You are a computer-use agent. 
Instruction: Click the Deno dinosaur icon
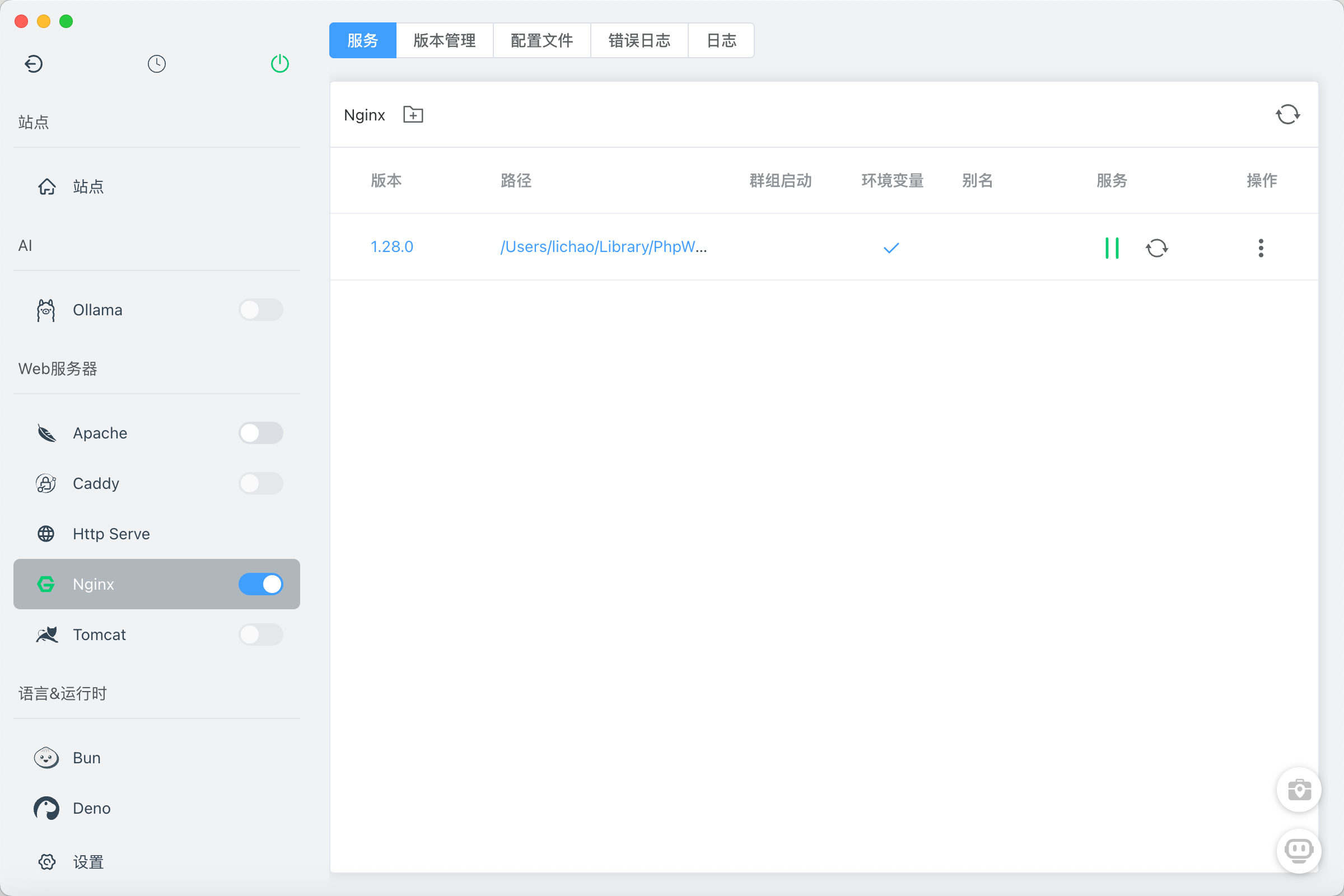coord(46,808)
